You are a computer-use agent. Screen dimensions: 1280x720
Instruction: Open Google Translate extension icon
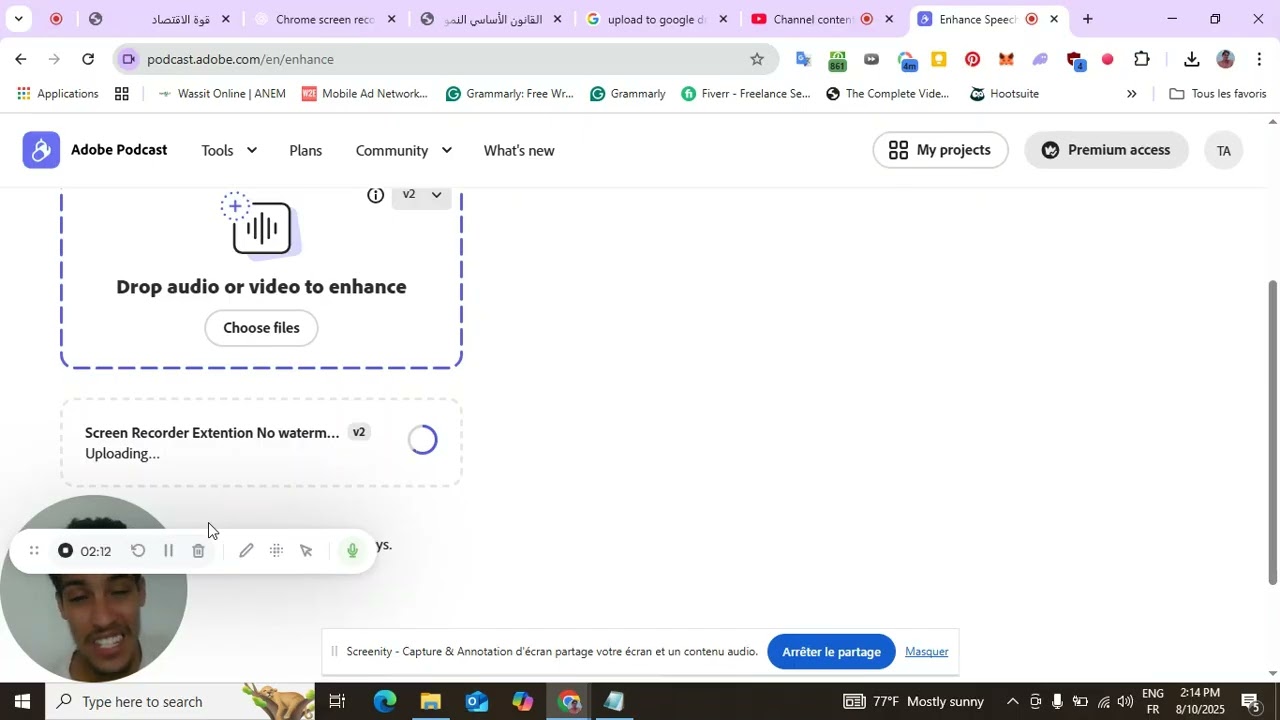tap(804, 59)
